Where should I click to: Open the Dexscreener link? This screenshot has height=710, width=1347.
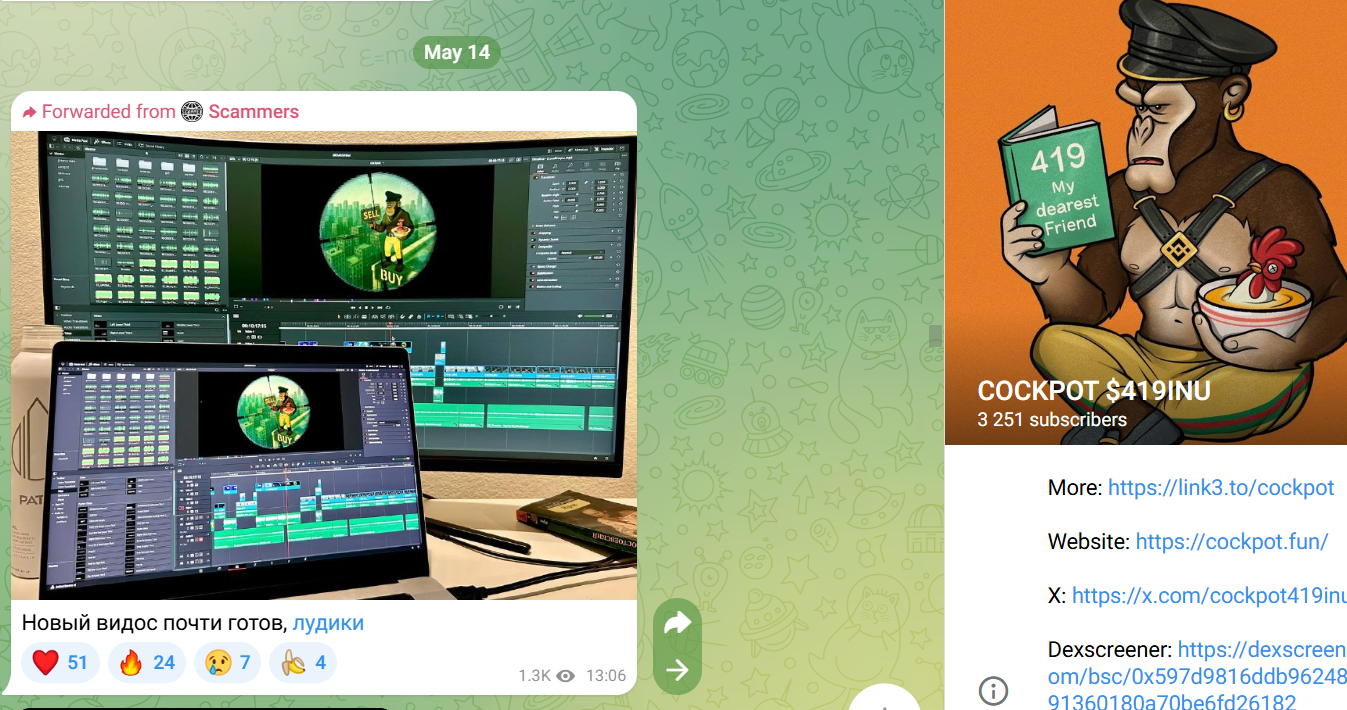coord(1196,676)
